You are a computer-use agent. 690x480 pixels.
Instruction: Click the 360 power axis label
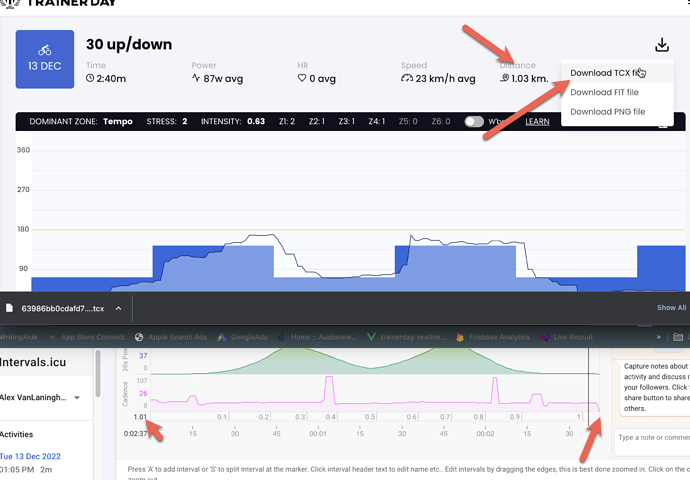click(23, 150)
